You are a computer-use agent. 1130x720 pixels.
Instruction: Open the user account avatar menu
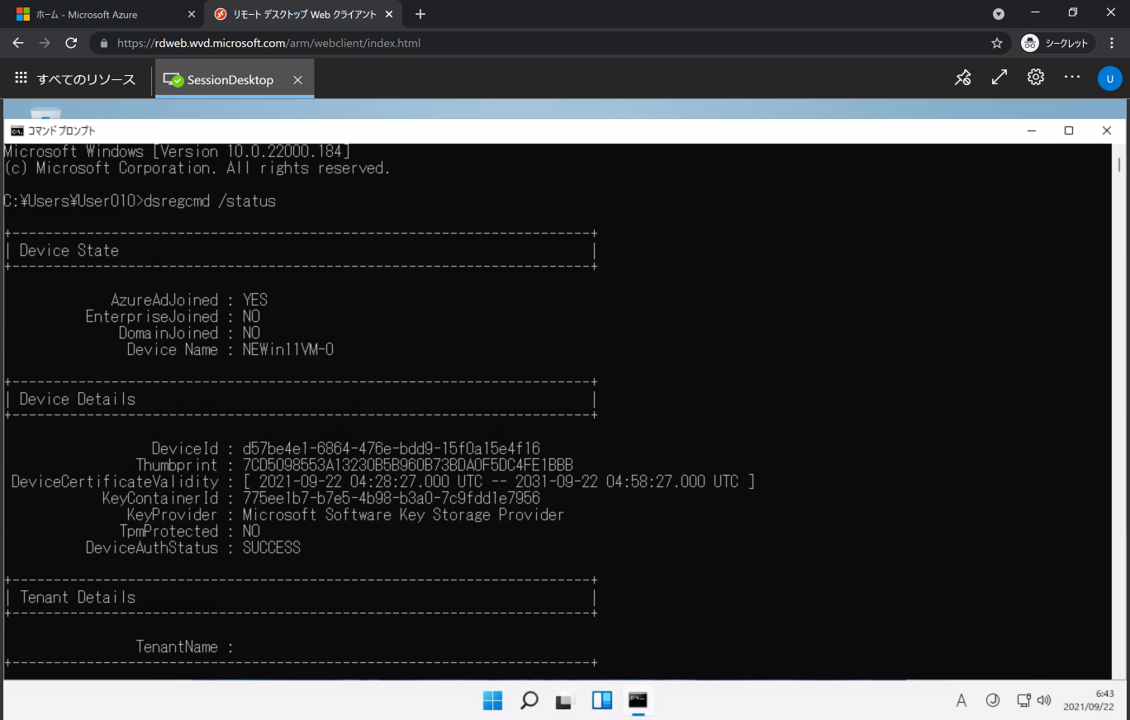coord(1109,79)
